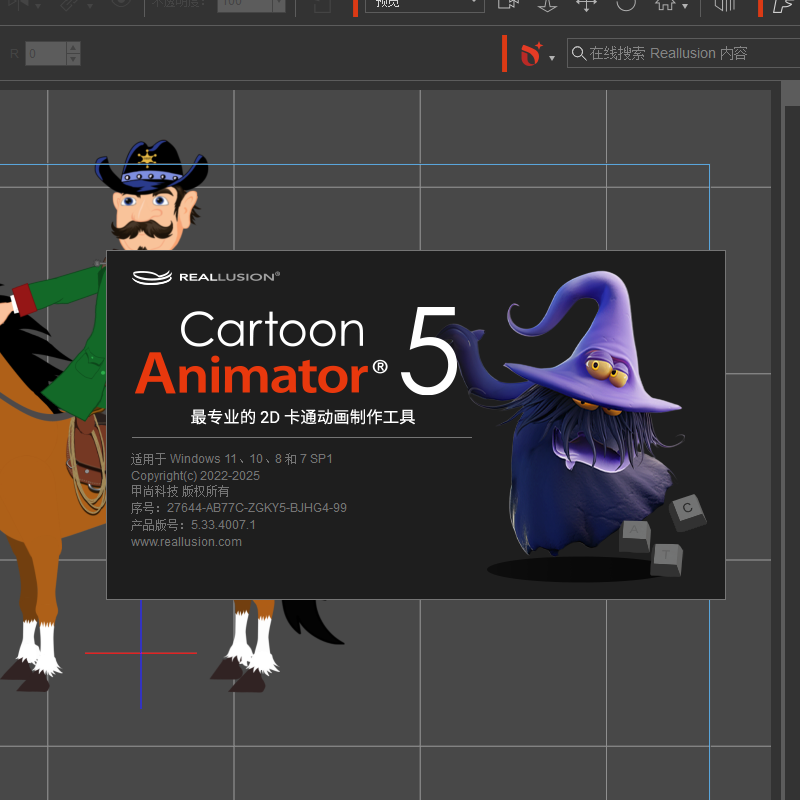Decrease the R value with the down stepper

tap(73, 59)
